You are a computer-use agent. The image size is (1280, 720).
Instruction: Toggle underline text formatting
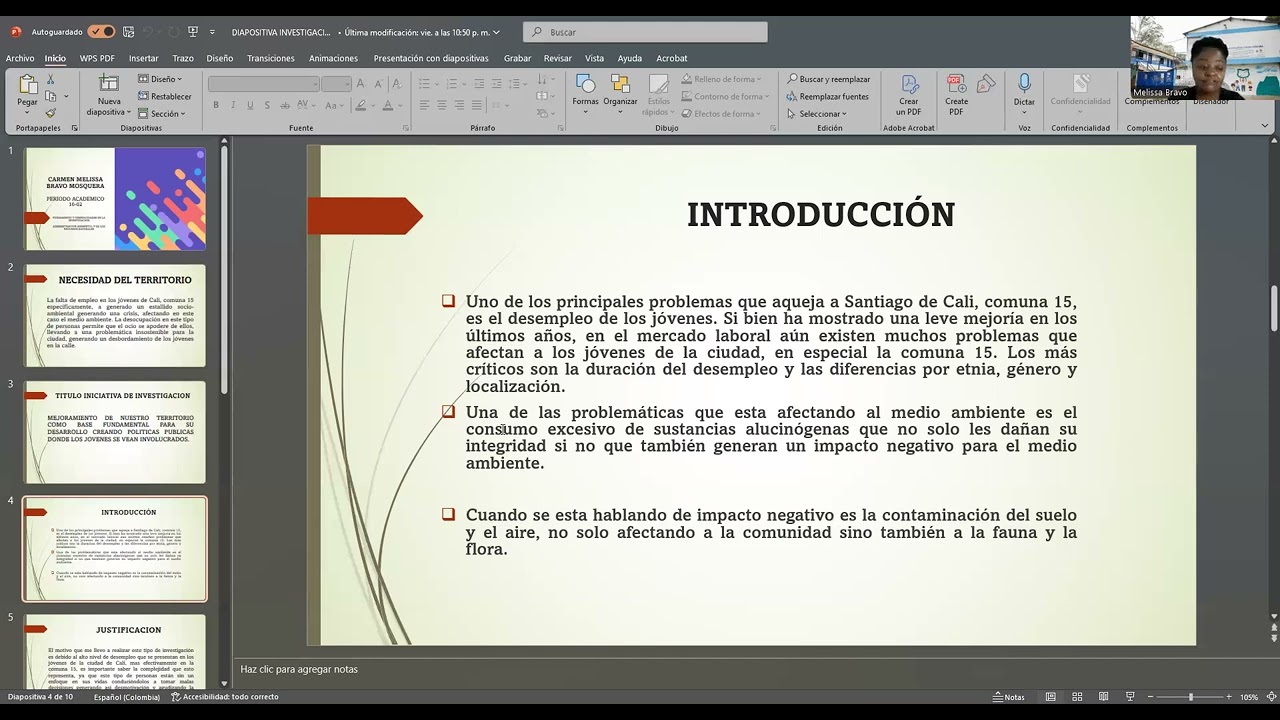coord(250,105)
